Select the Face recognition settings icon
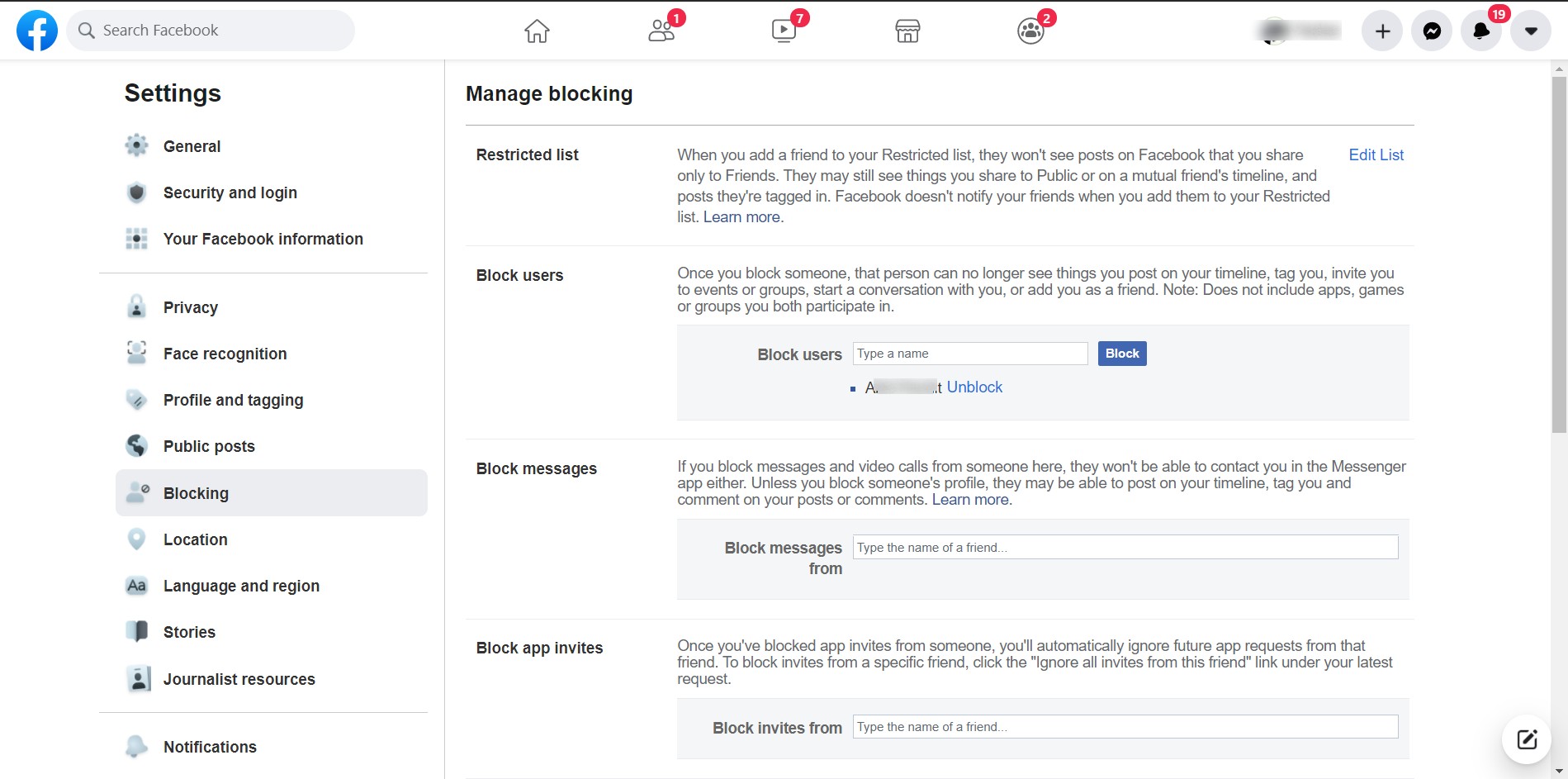Screen dimensions: 1568x779 coord(136,353)
